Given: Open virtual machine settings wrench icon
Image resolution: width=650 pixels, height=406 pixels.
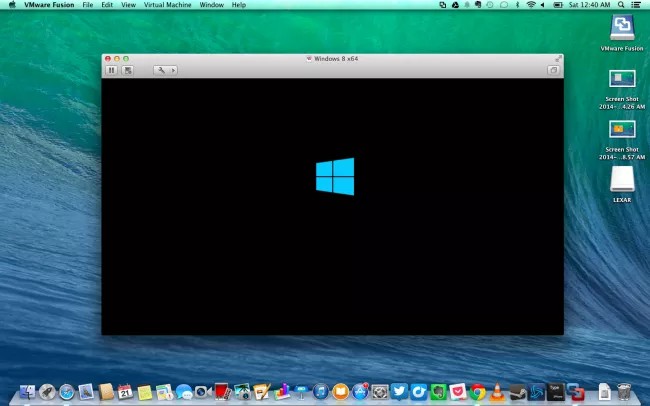Looking at the screenshot, I should point(161,71).
